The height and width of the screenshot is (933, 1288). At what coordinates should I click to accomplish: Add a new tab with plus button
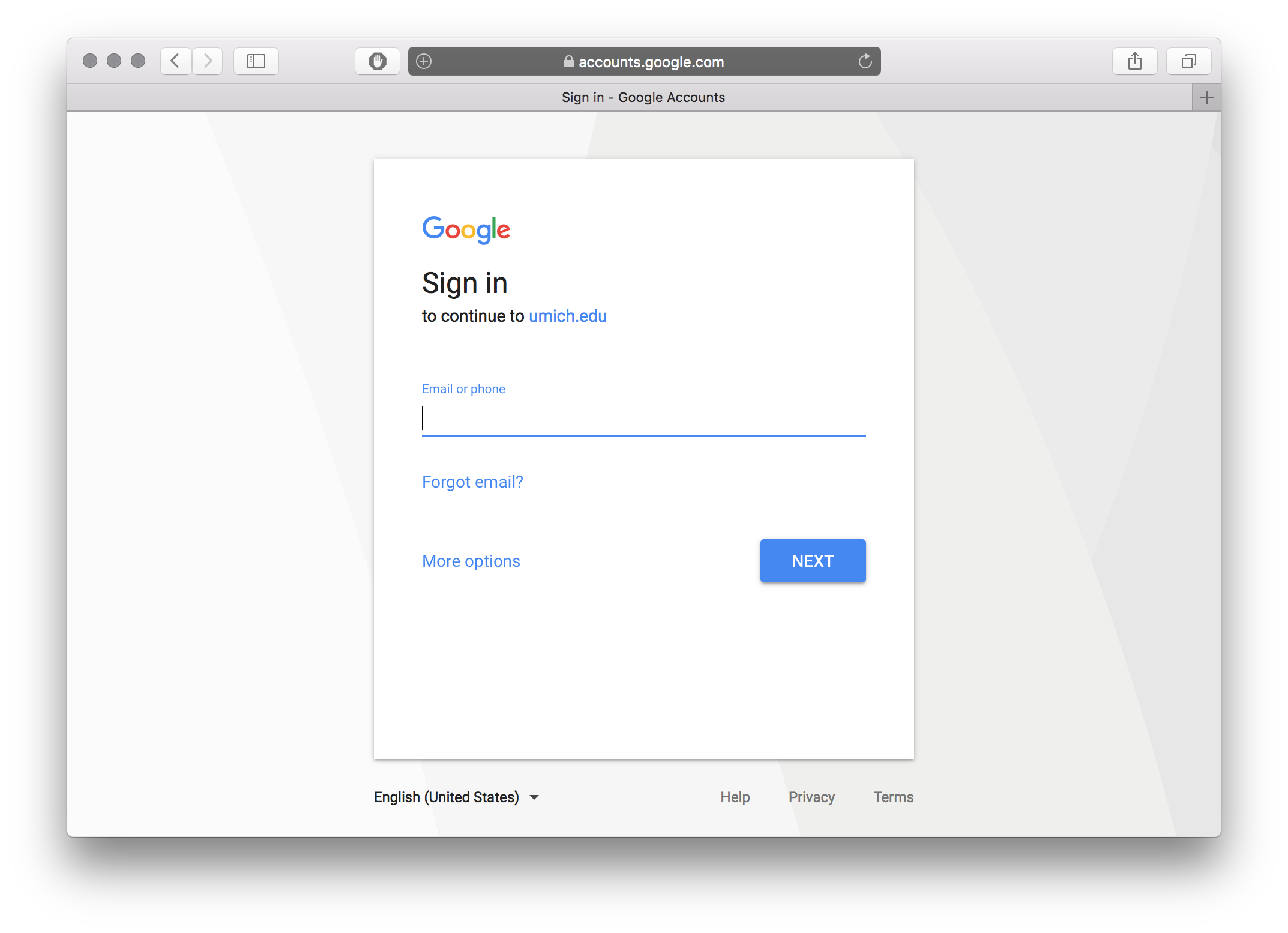coord(1206,98)
